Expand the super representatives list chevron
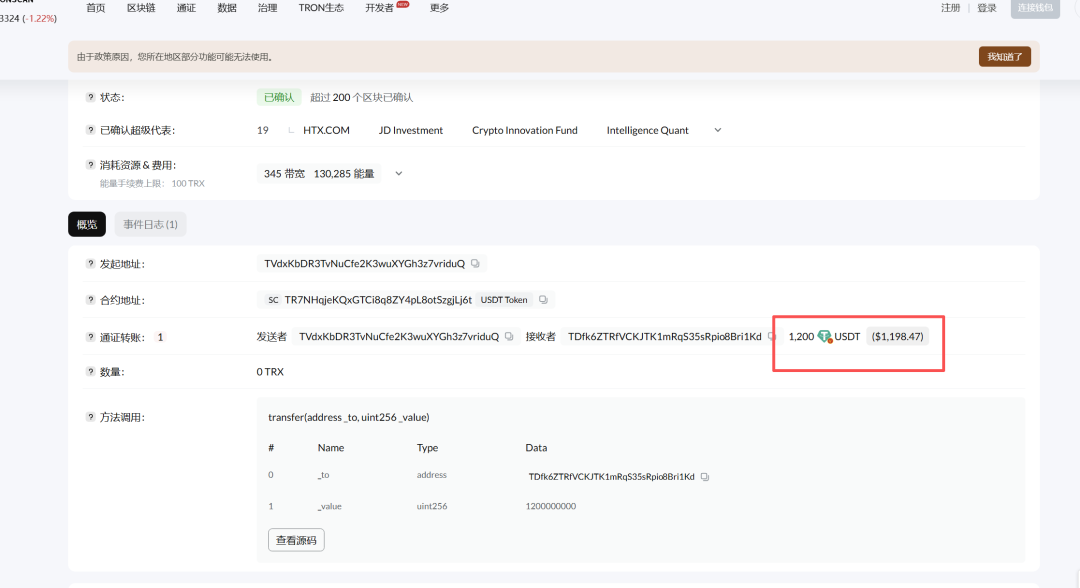 [718, 130]
